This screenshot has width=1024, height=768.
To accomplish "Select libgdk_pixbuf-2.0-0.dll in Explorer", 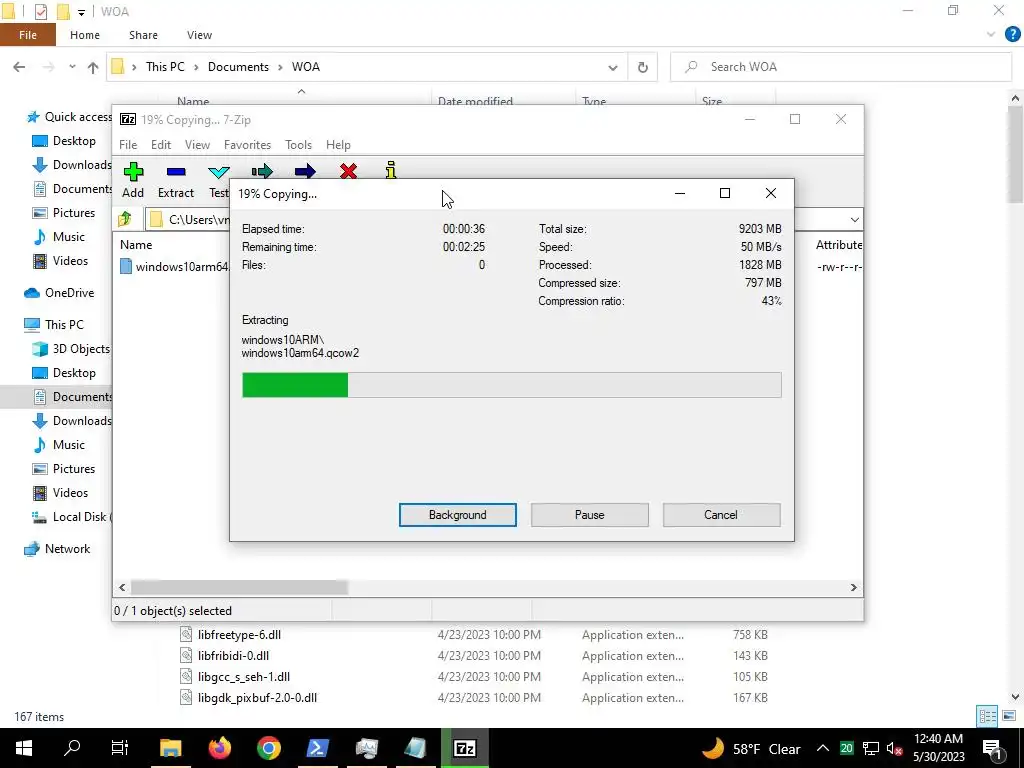I will pos(257,697).
